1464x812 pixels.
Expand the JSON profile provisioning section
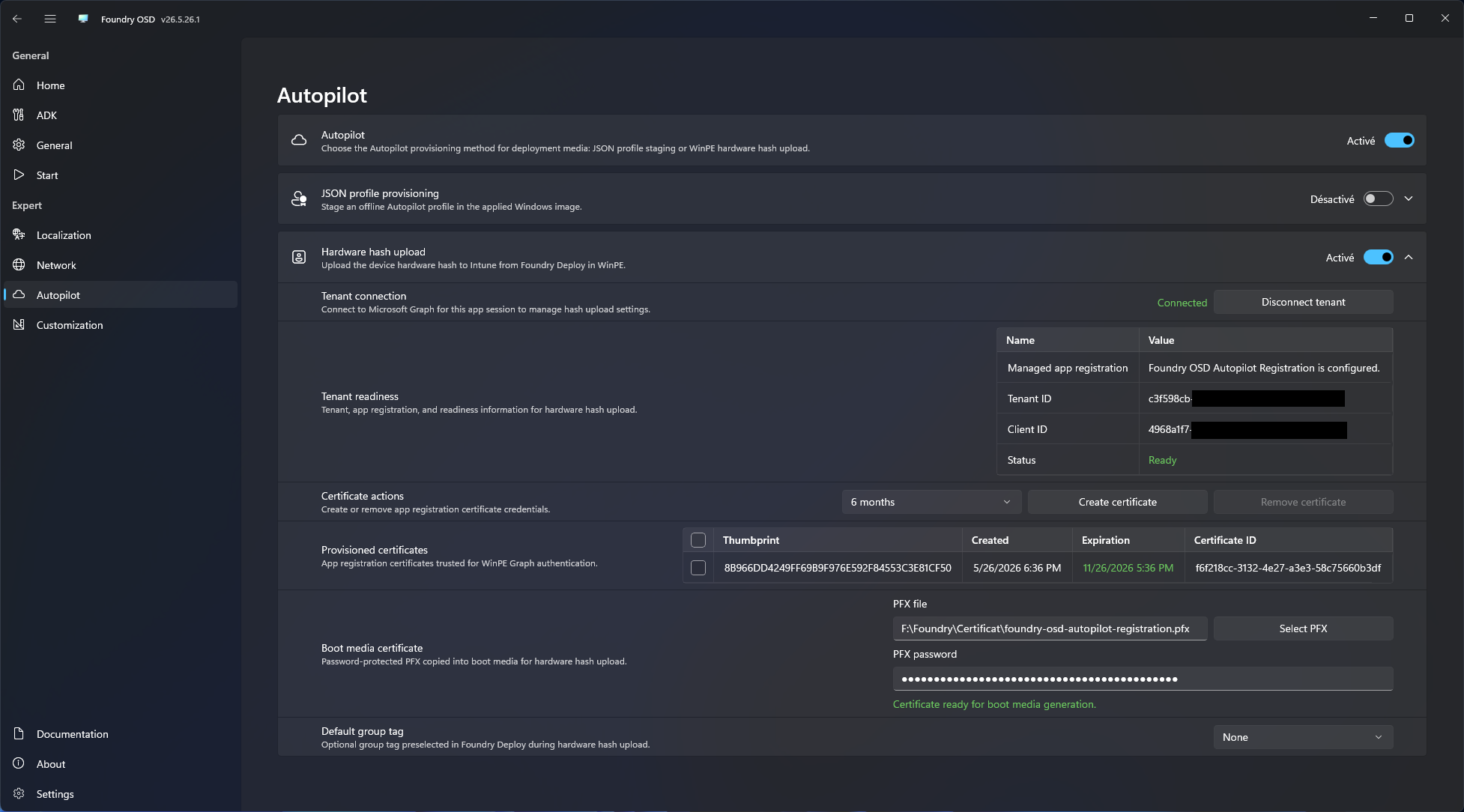point(1409,199)
